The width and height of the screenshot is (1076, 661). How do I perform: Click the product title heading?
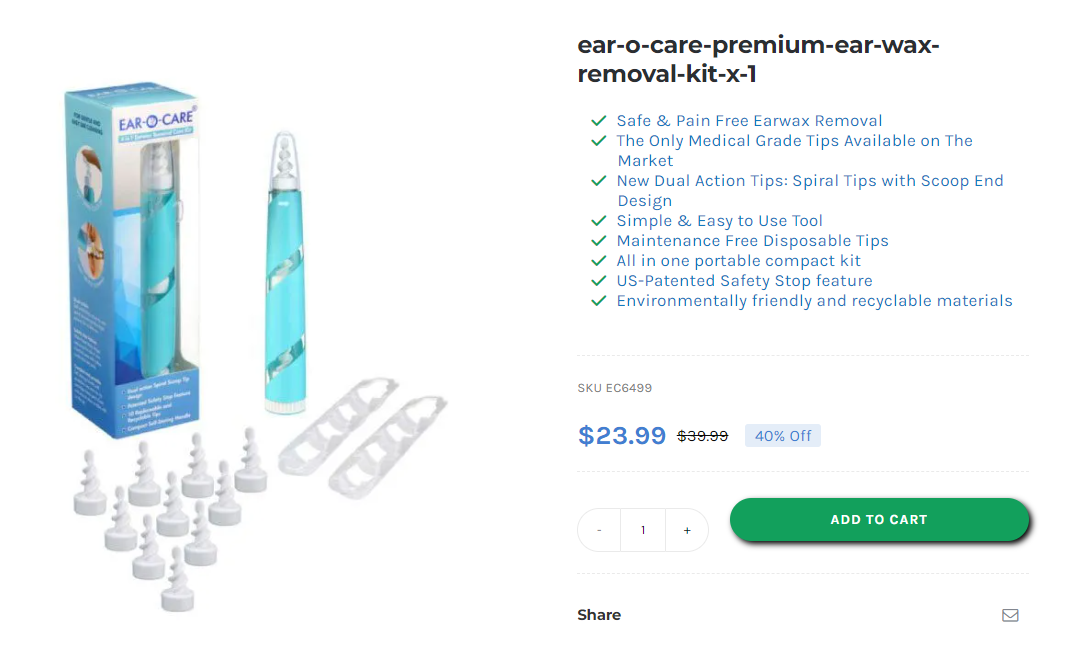coord(758,60)
